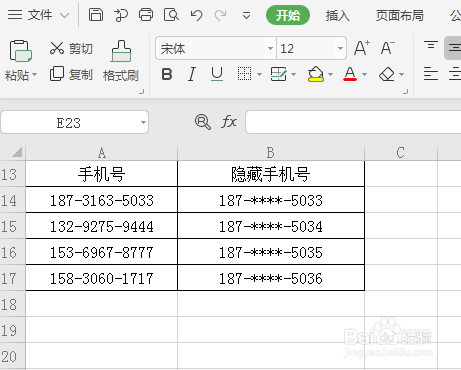
Task: Switch to the 插入 tab
Action: (337, 15)
